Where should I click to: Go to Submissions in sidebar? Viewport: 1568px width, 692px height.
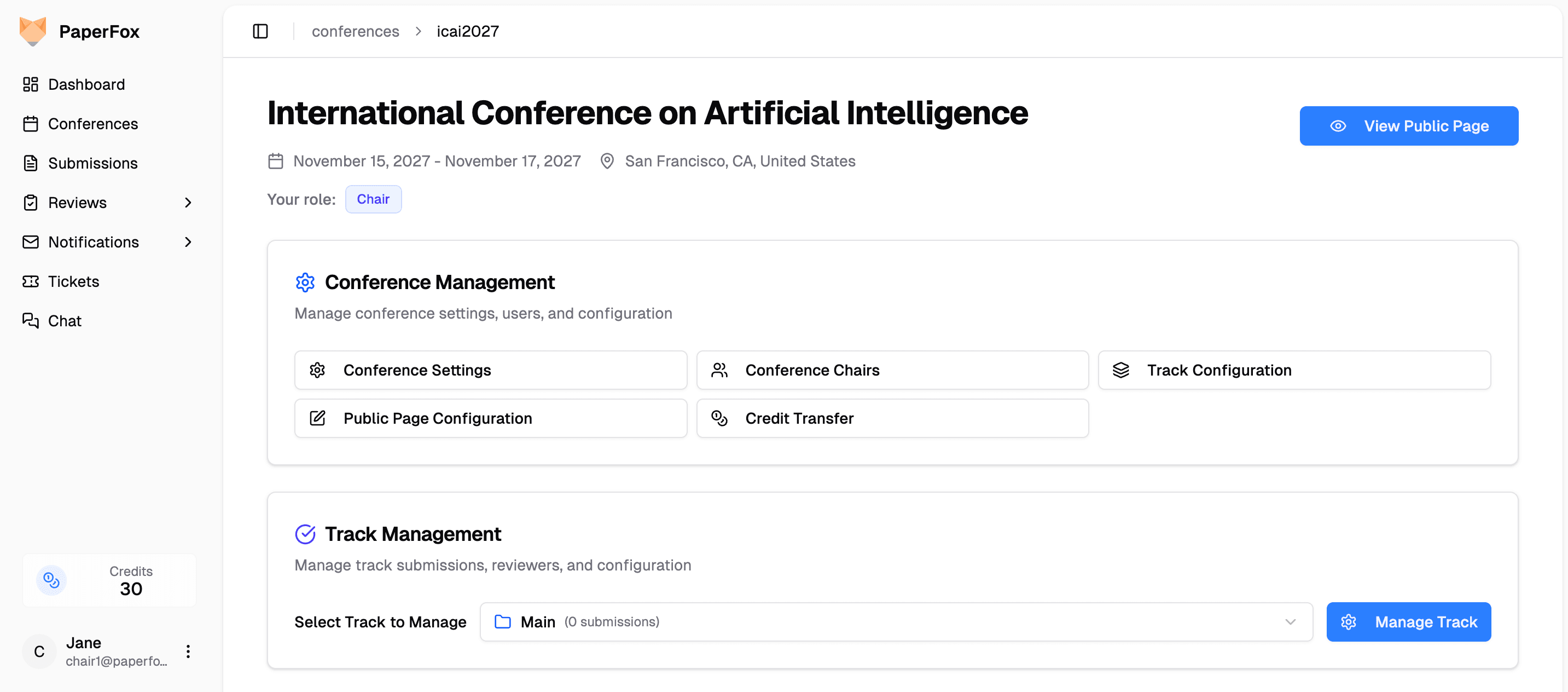click(92, 163)
